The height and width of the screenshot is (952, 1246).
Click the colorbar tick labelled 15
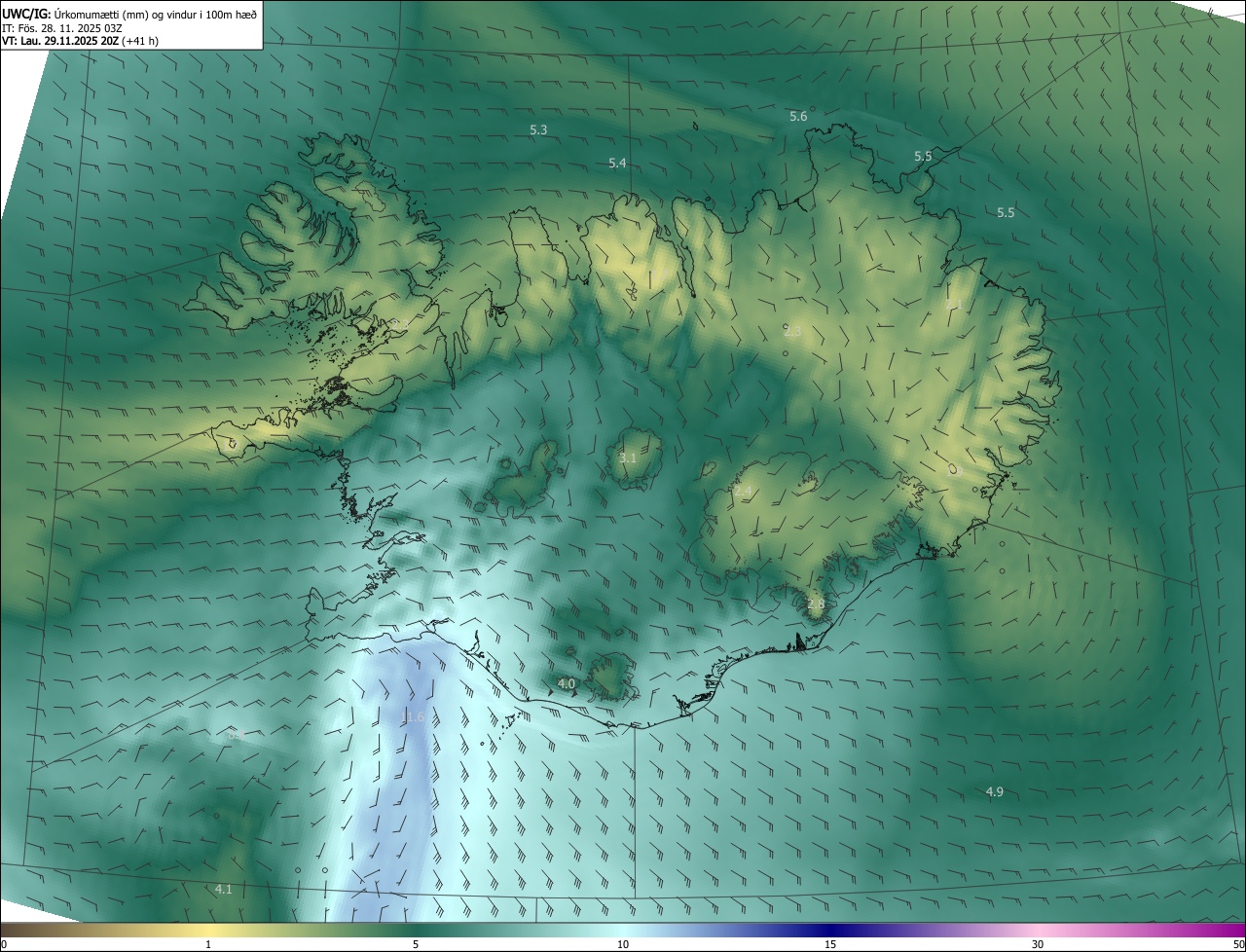[830, 944]
